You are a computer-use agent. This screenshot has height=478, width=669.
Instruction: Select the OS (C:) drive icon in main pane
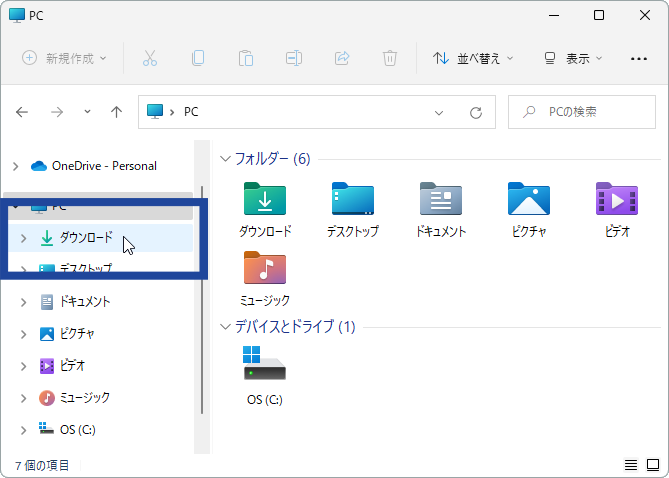click(265, 364)
